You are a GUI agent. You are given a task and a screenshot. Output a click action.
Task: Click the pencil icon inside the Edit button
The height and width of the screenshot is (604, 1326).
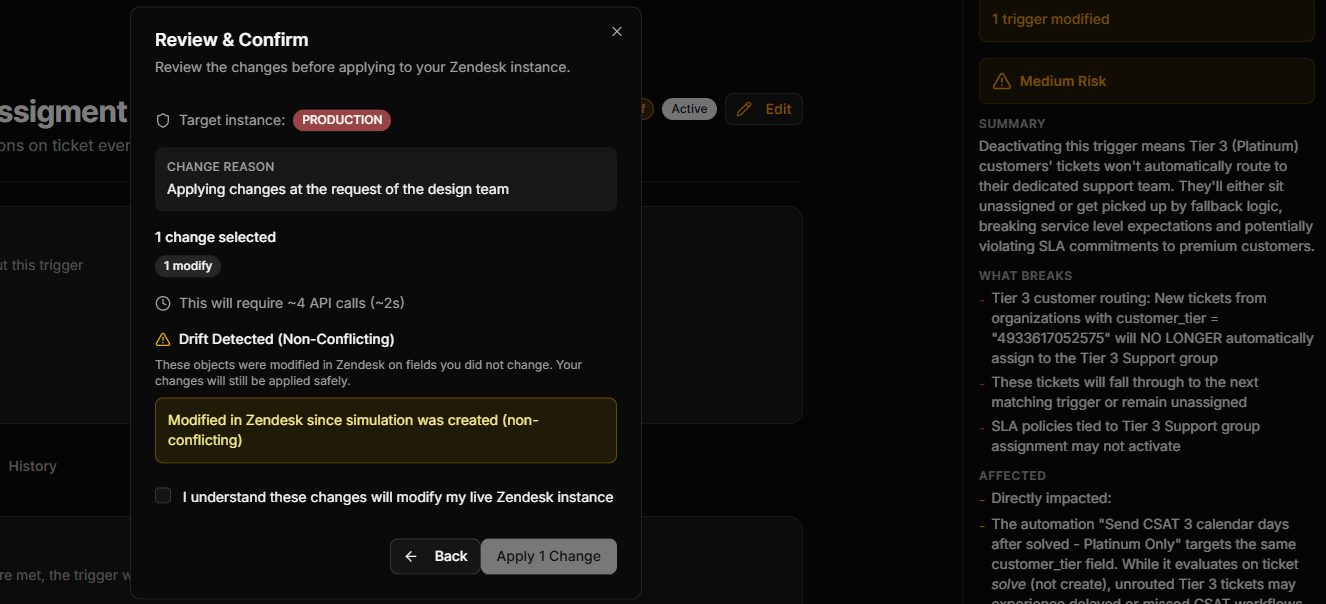[x=744, y=108]
